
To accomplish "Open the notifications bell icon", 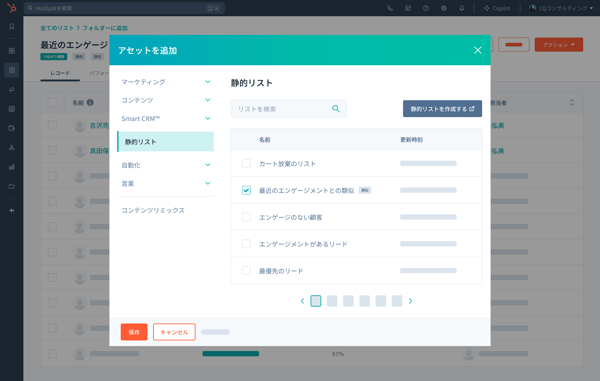I will [462, 8].
